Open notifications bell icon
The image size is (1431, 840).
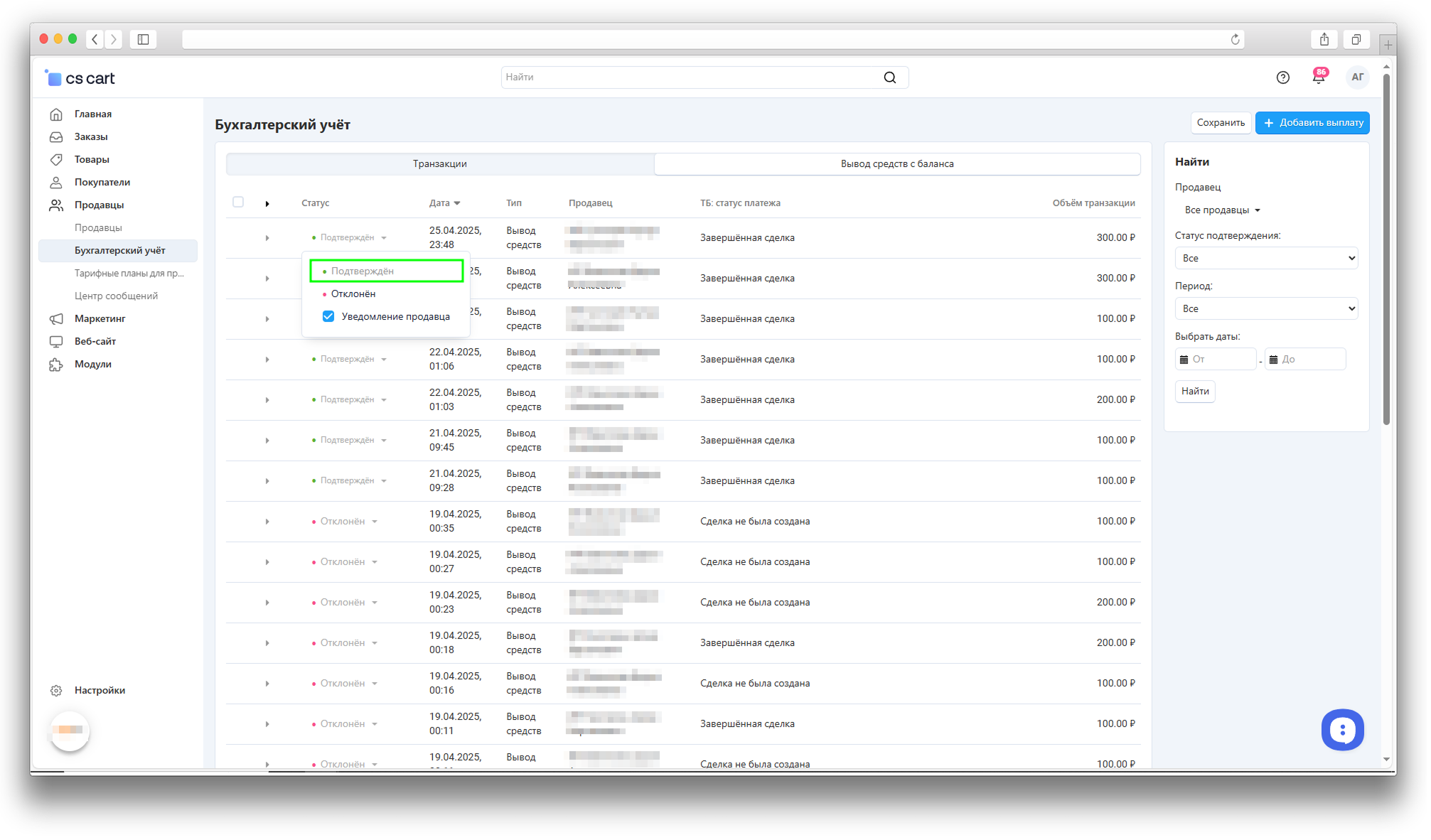pos(1318,77)
